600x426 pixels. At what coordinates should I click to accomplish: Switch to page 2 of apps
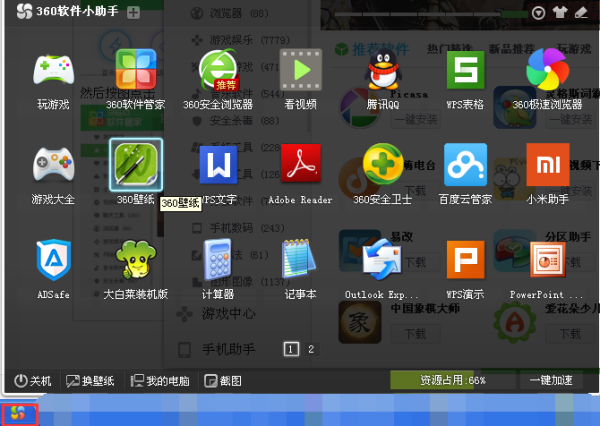point(311,349)
